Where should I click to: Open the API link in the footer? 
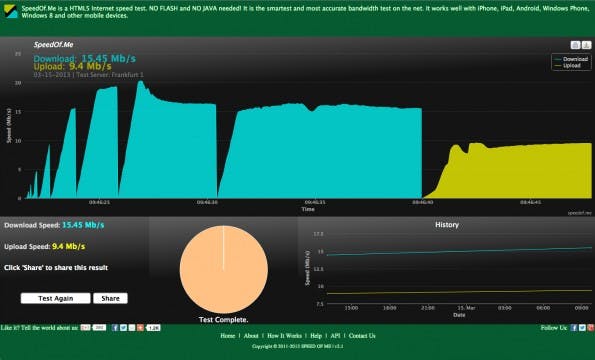click(335, 336)
